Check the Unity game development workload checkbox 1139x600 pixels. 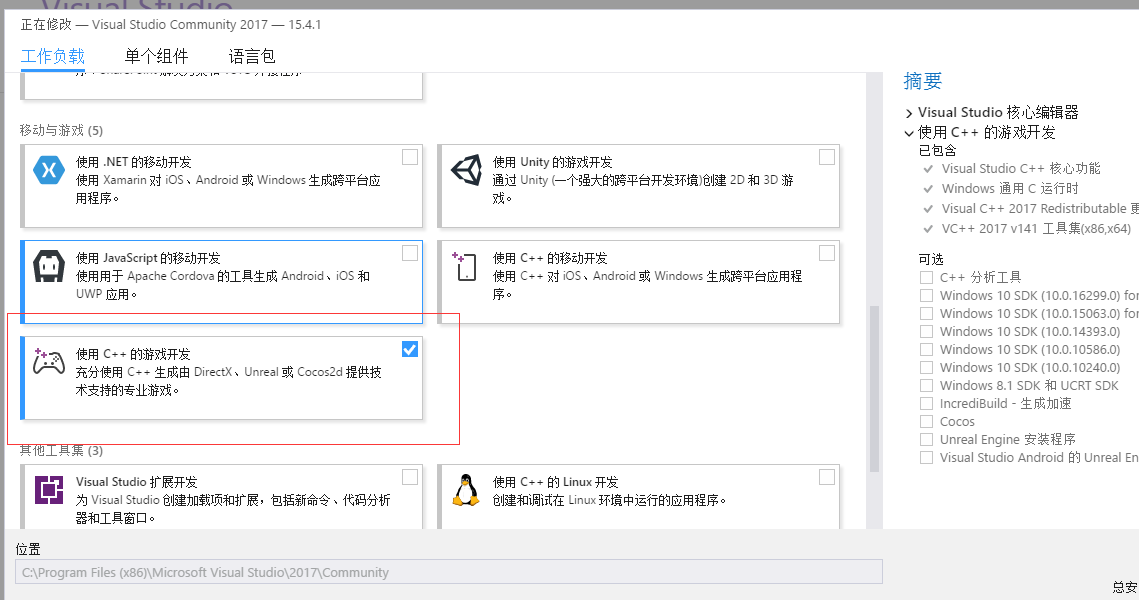coord(827,157)
